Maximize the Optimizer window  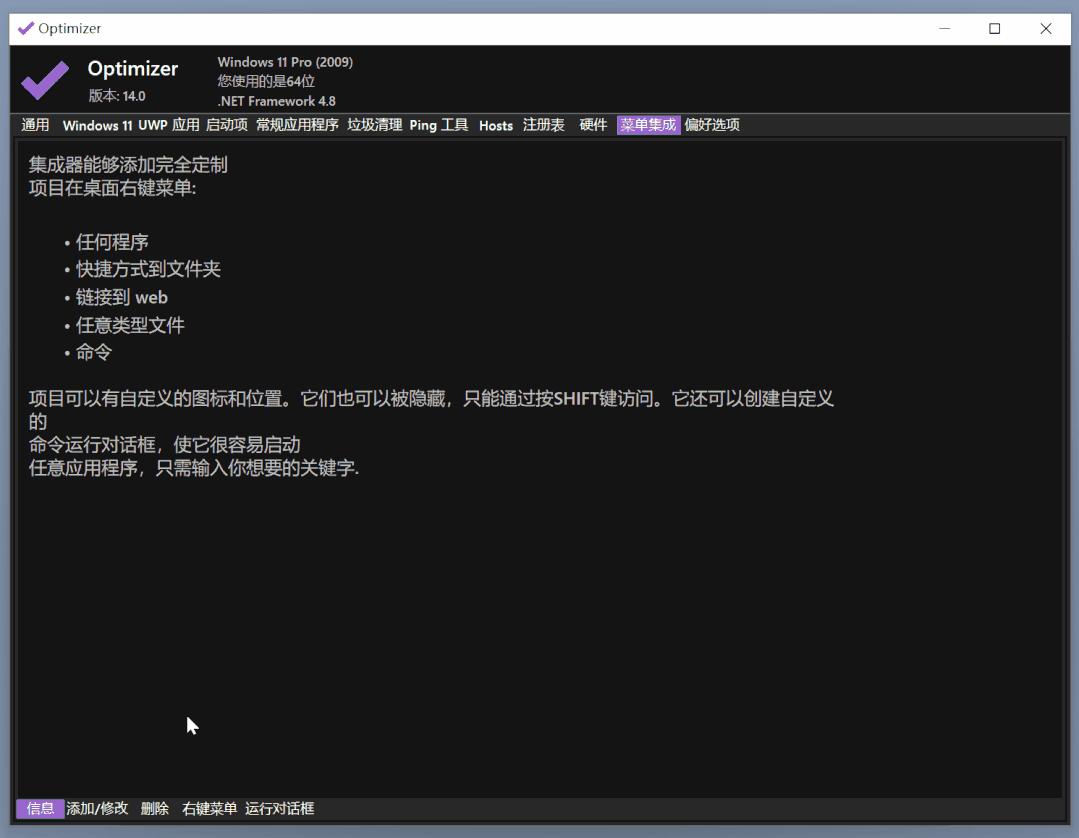pyautogui.click(x=994, y=28)
